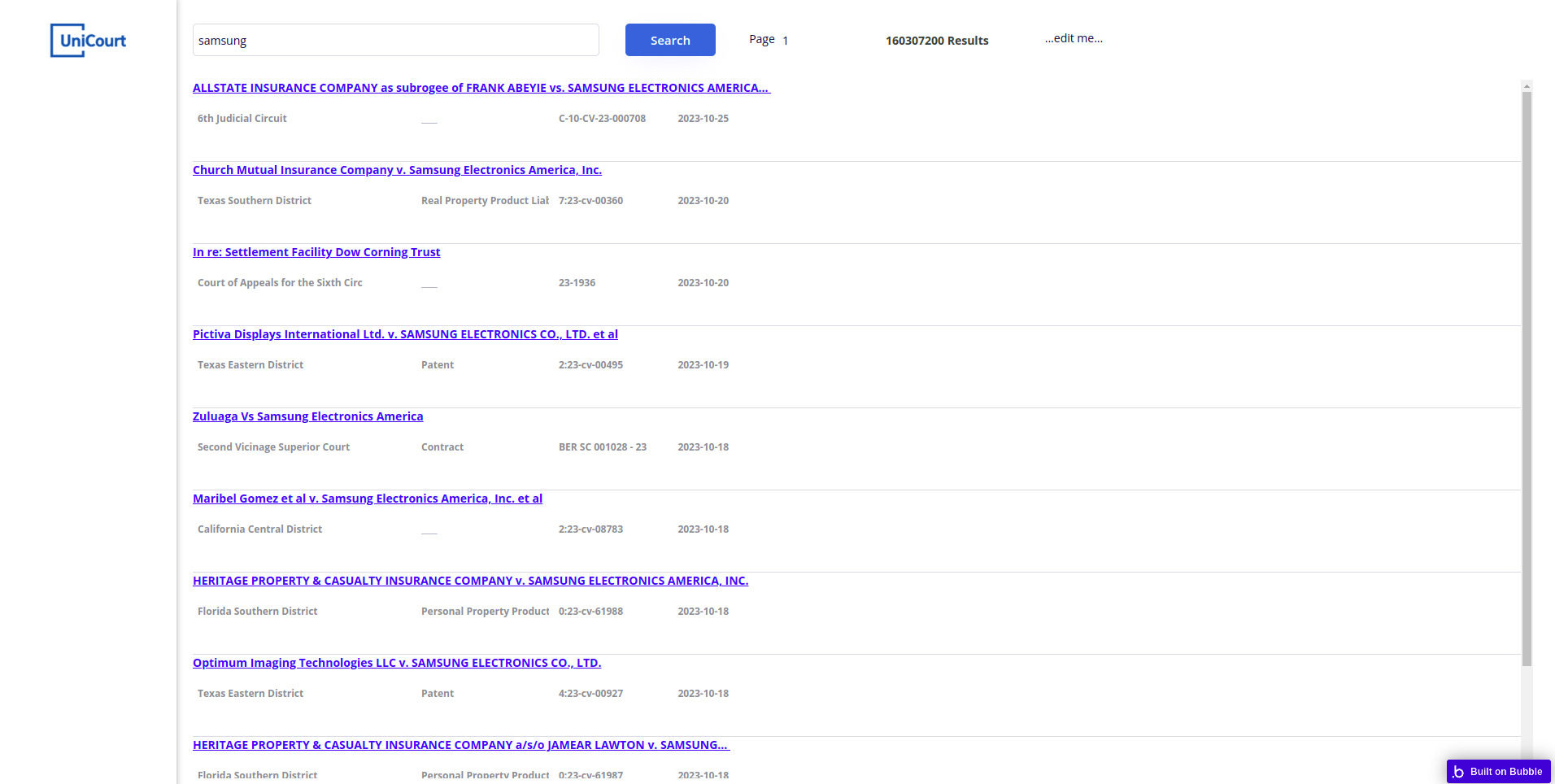Click Texas Eastern District in Optimum Imaging row
This screenshot has height=784, width=1555.
[x=250, y=694]
